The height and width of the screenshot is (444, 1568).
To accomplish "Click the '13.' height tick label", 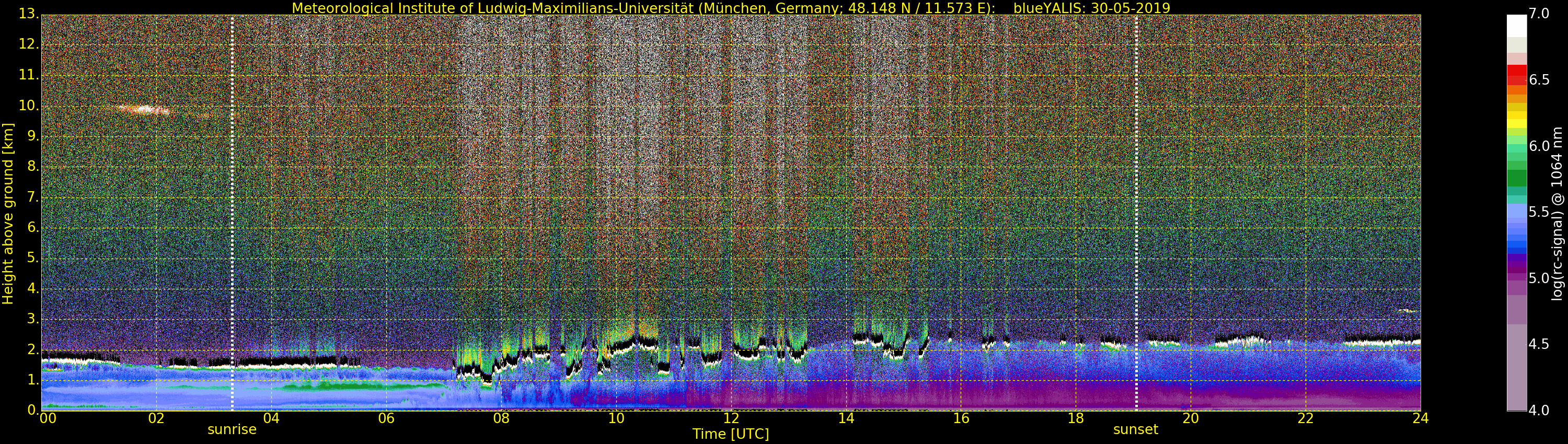I will coord(29,14).
